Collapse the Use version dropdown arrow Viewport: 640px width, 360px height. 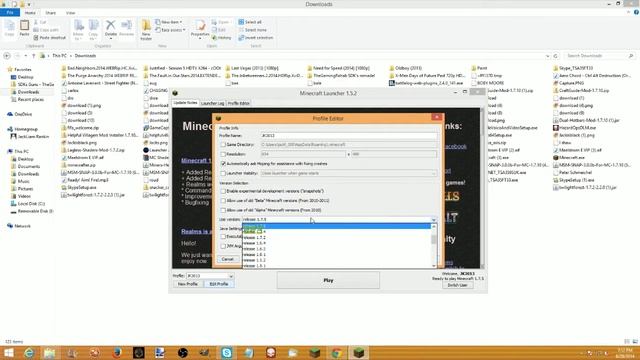click(x=433, y=220)
